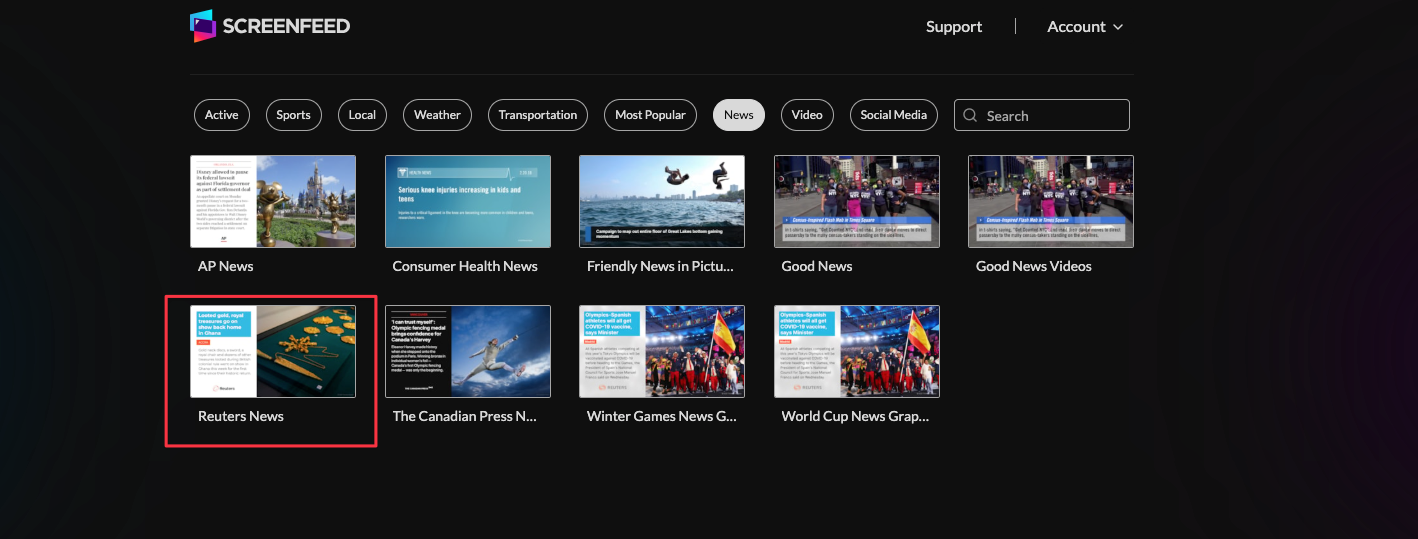
Task: Open the Reuters News feed thumbnail
Action: tap(273, 351)
